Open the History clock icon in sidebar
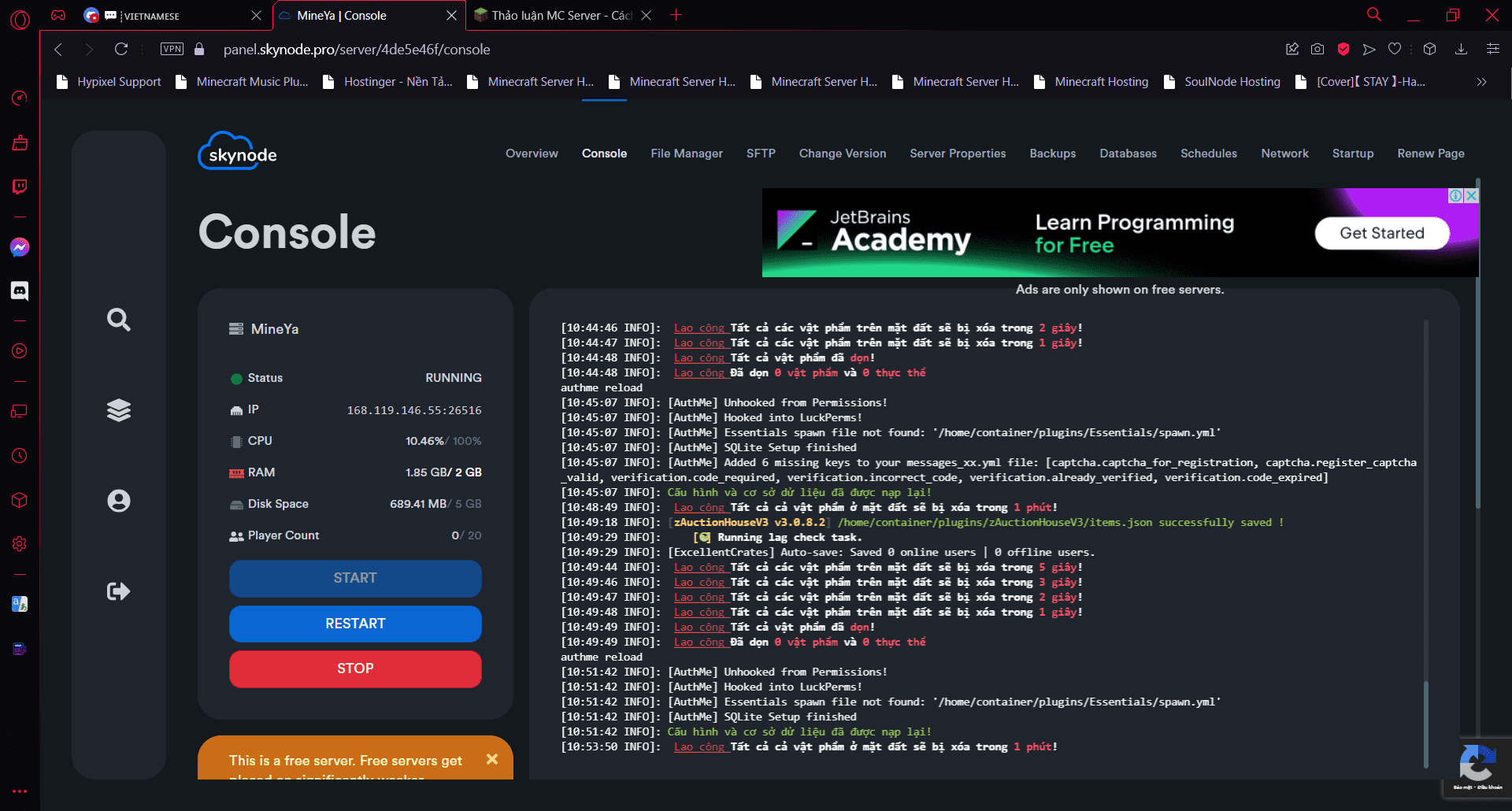The width and height of the screenshot is (1512, 811). pos(20,456)
